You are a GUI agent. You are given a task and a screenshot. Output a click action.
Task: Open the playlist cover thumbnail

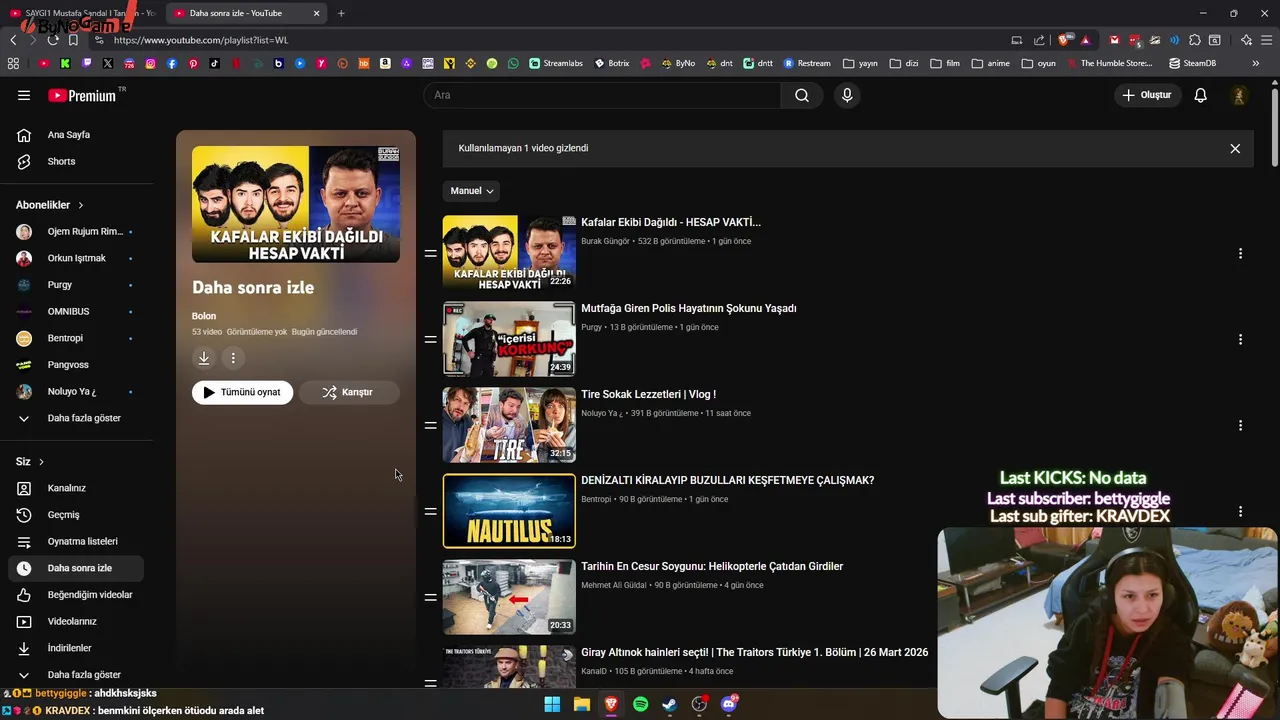296,205
